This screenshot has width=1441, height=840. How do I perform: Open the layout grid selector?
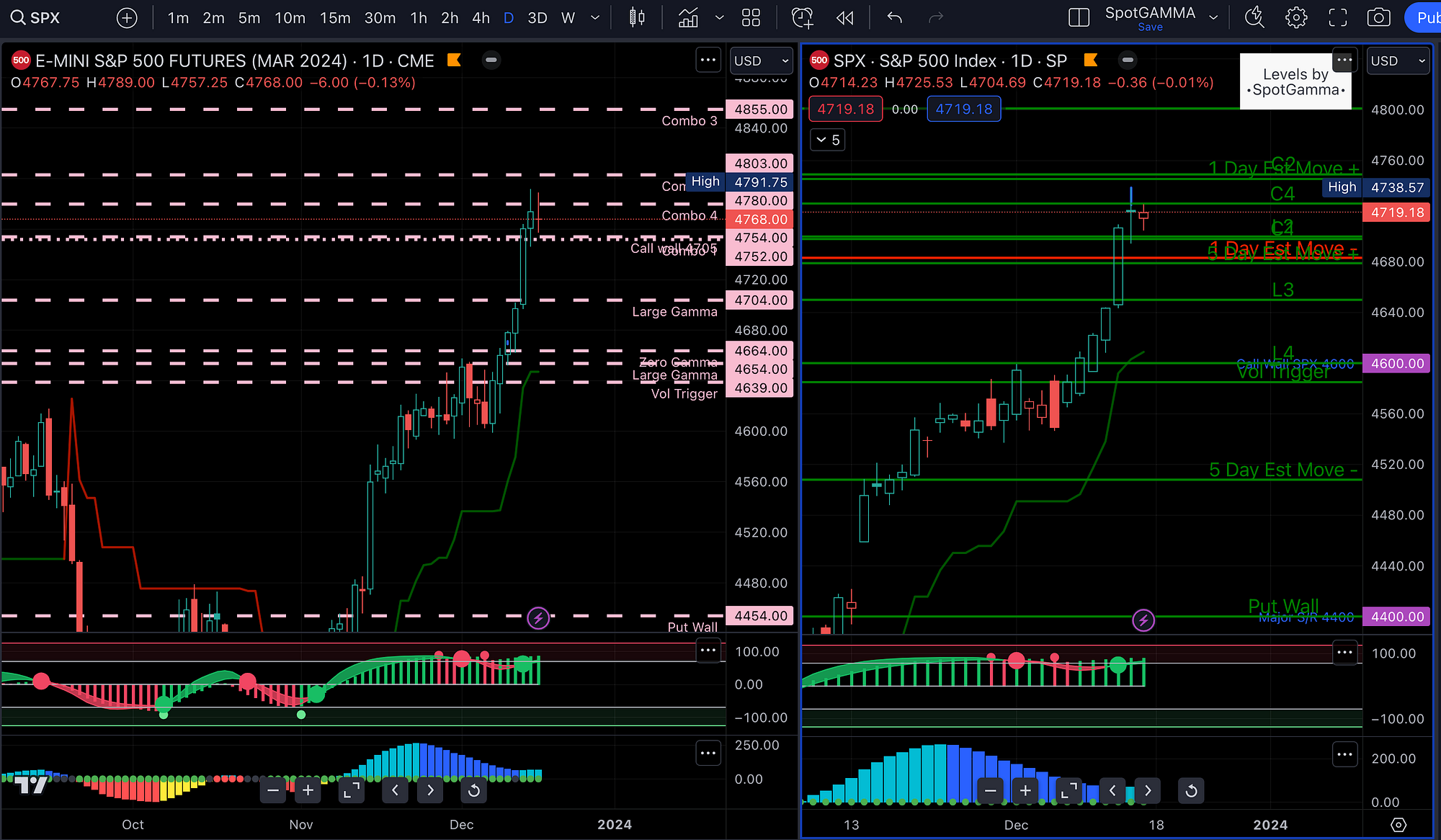click(751, 17)
